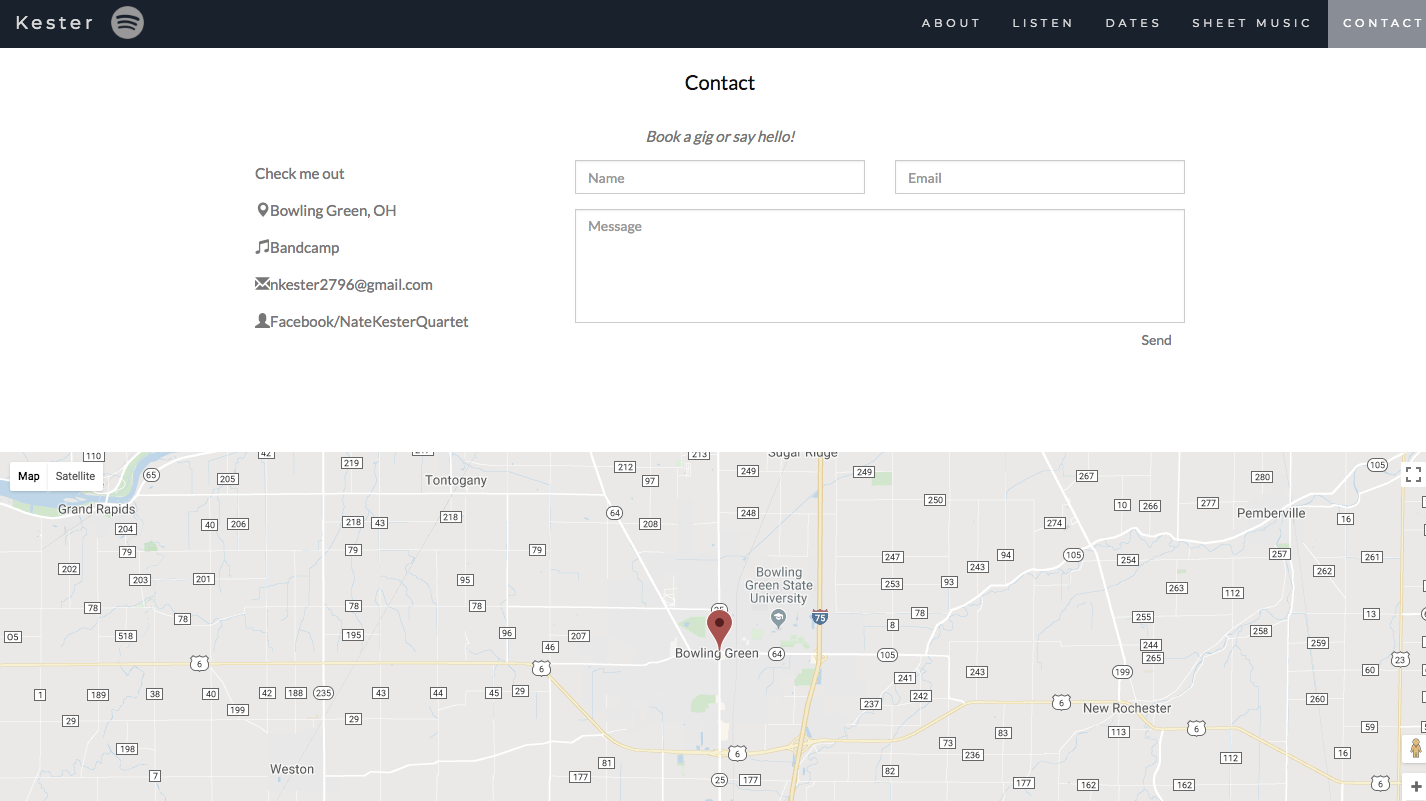The height and width of the screenshot is (801, 1426).
Task: Click the Bowling Green State University map icon
Action: pyautogui.click(x=779, y=619)
